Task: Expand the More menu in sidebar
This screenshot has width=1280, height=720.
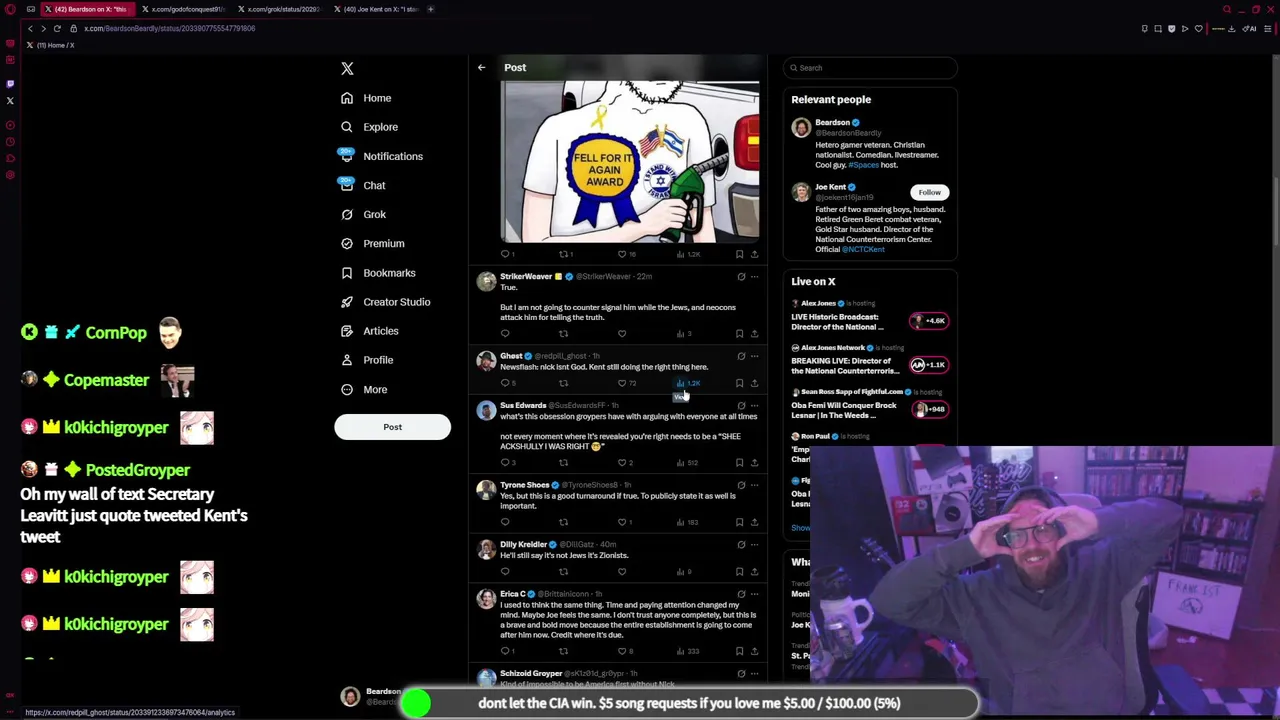Action: point(363,389)
